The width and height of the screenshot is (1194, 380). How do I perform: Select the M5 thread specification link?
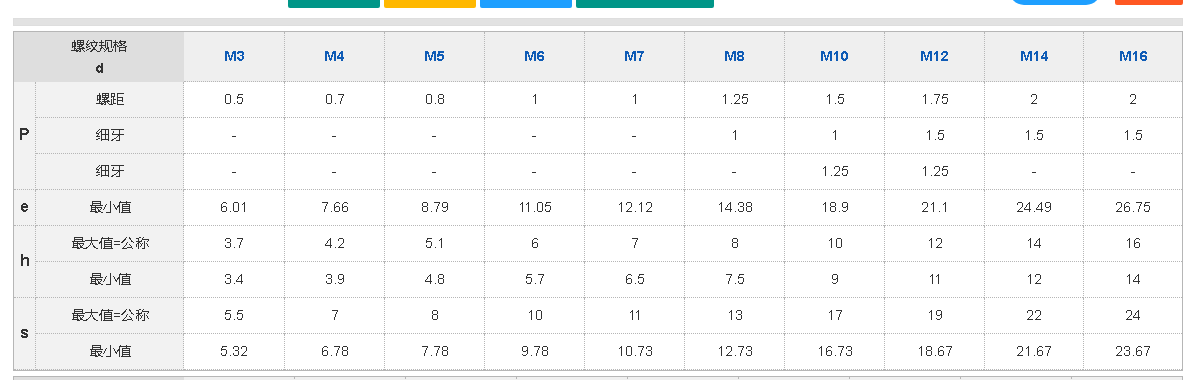point(434,56)
